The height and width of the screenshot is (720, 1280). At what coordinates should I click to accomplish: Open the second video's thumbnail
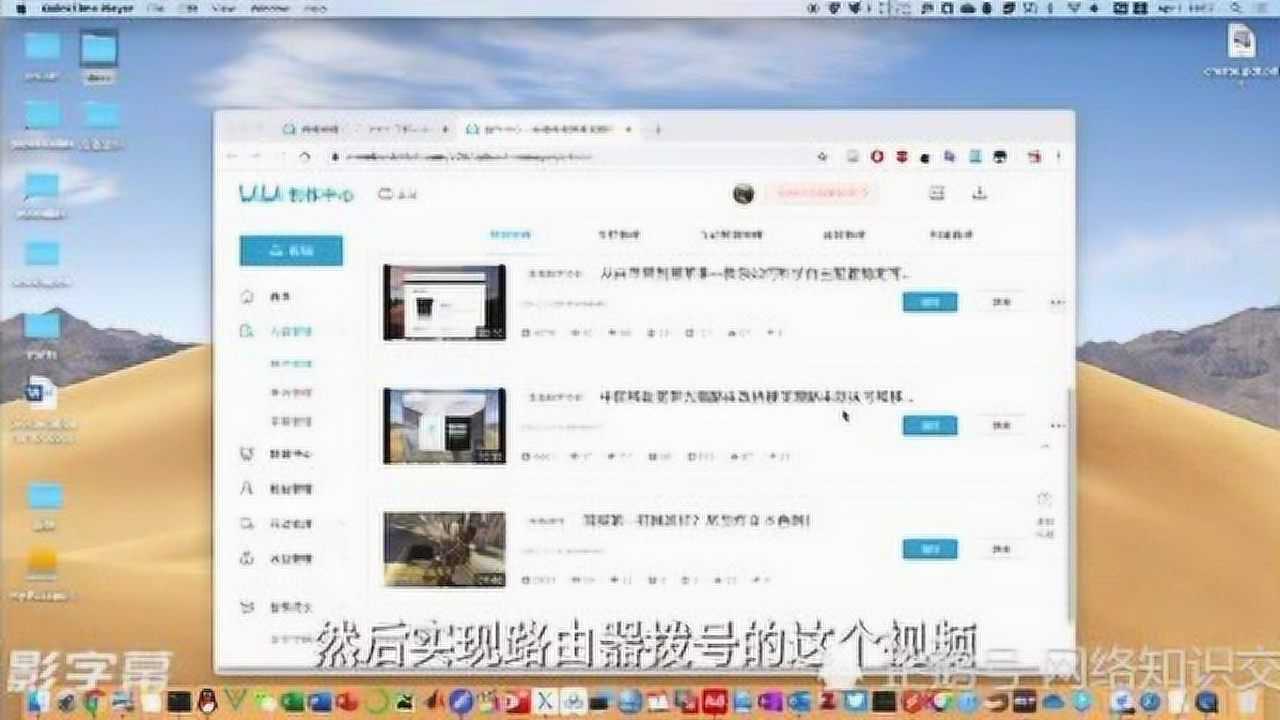pyautogui.click(x=445, y=426)
